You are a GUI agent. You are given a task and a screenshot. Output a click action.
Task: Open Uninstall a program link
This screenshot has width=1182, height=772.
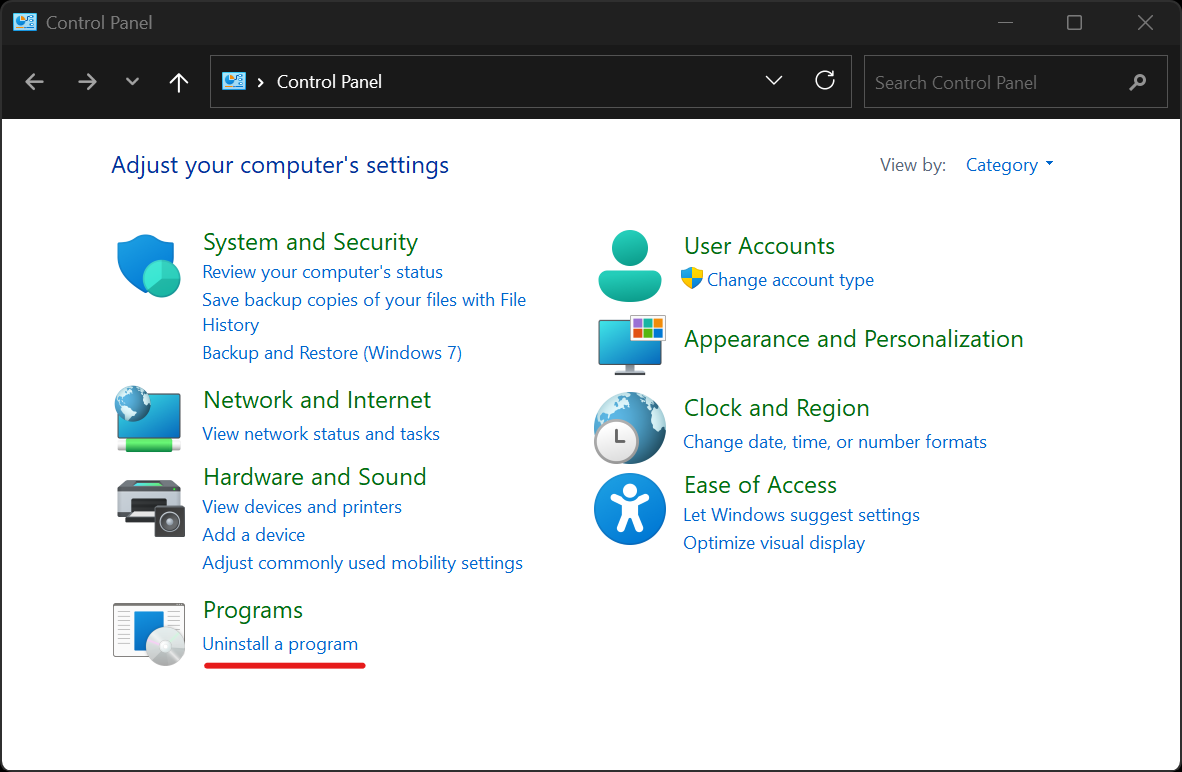click(x=280, y=644)
